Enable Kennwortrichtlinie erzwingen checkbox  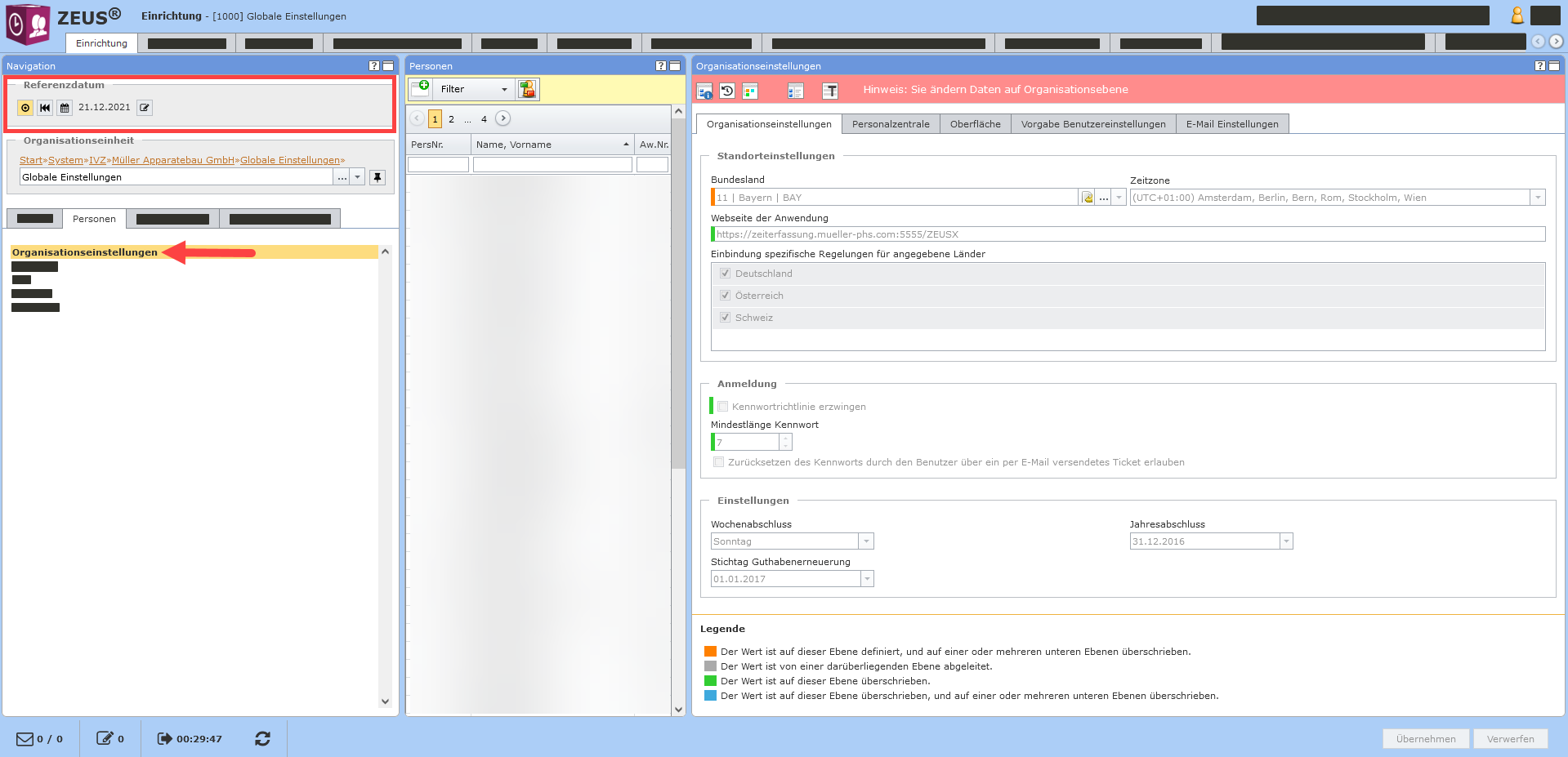(722, 407)
